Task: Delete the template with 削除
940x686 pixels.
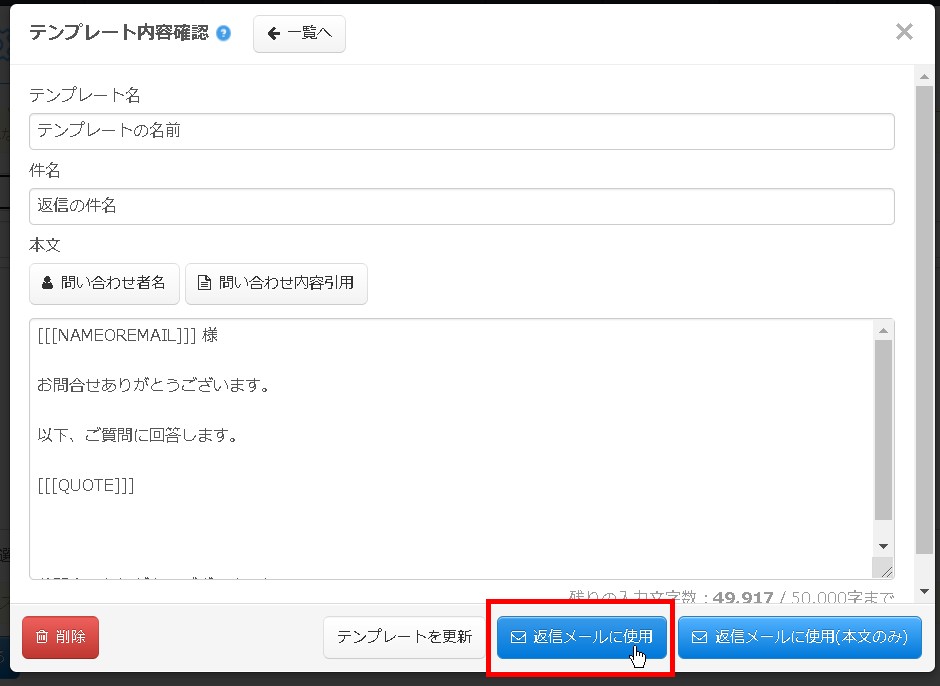Action: point(60,637)
